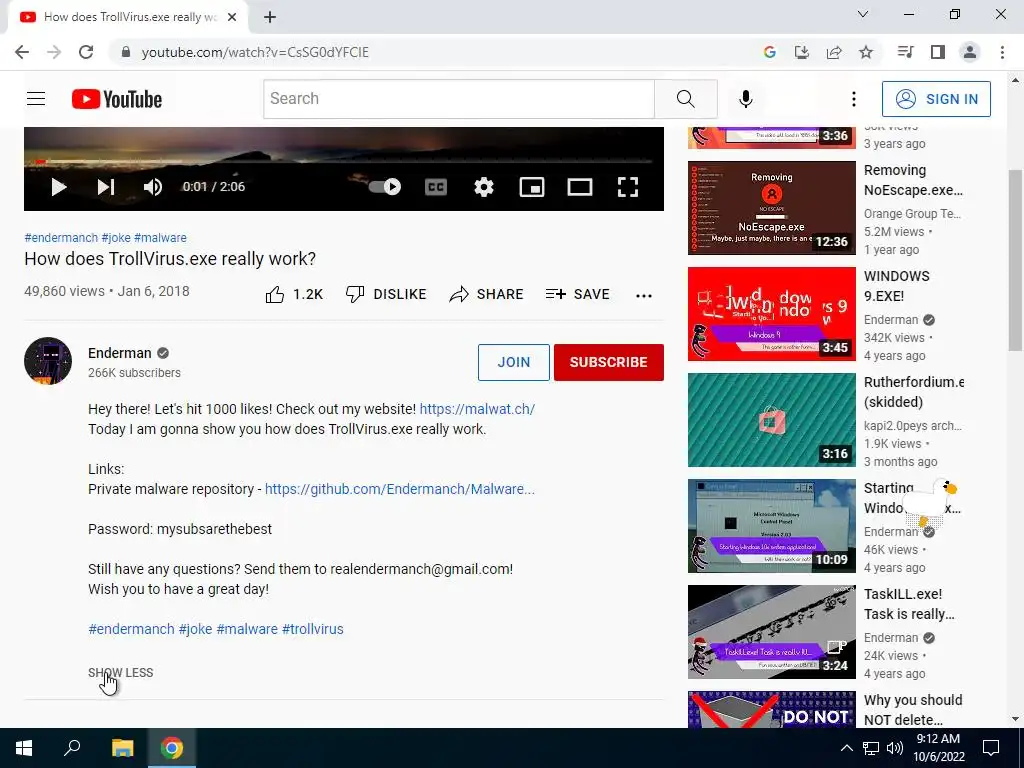Viewport: 1024px width, 768px height.
Task: Open the Enderman channel name link
Action: coord(120,353)
